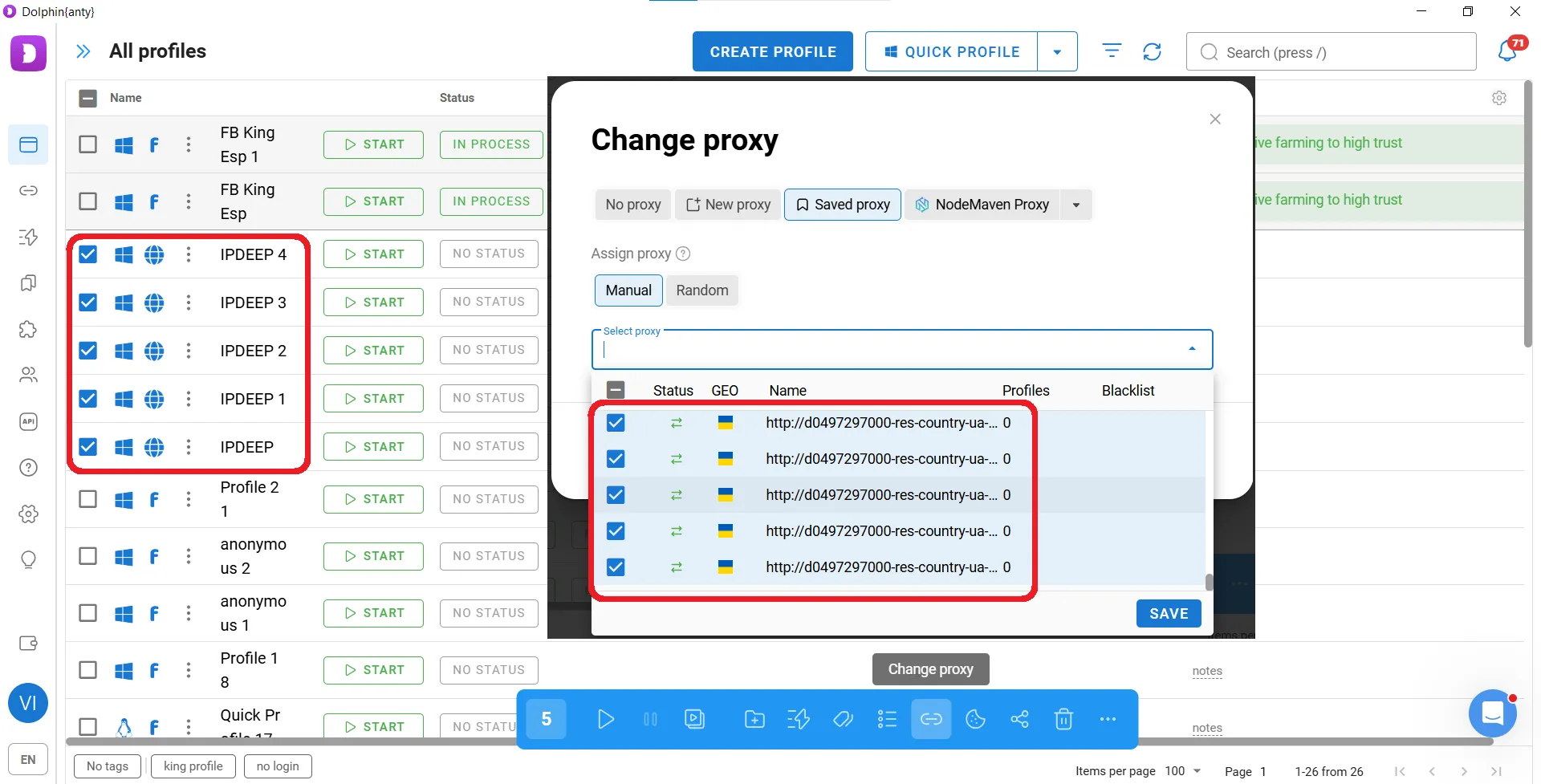Switch to the No proxy tab
Viewport: 1541px width, 784px height.
coord(633,205)
